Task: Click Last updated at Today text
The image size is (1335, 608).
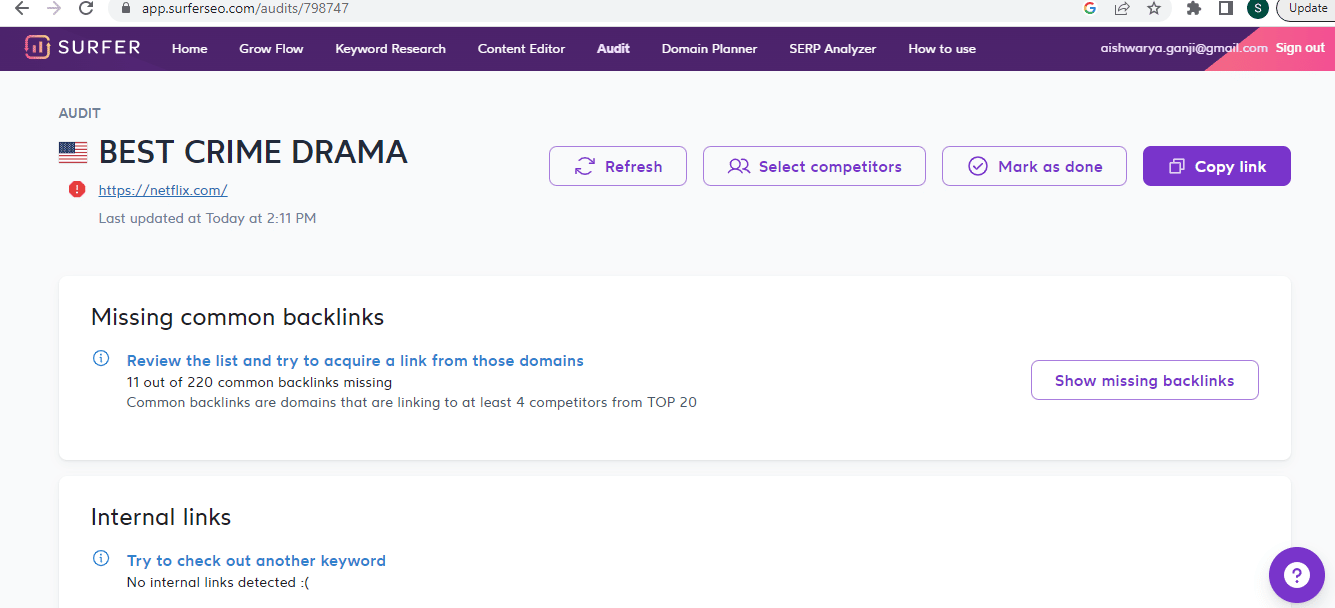Action: (x=207, y=217)
